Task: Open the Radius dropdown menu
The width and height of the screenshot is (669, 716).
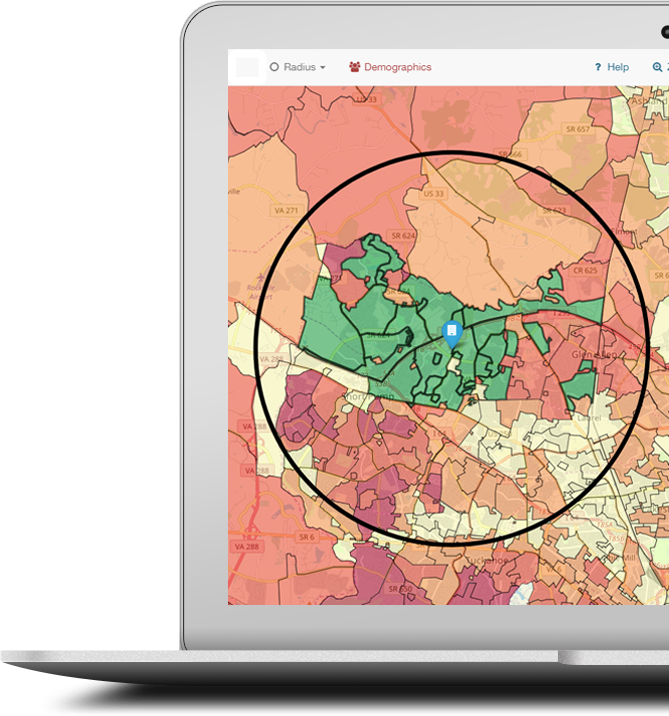Action: tap(298, 67)
